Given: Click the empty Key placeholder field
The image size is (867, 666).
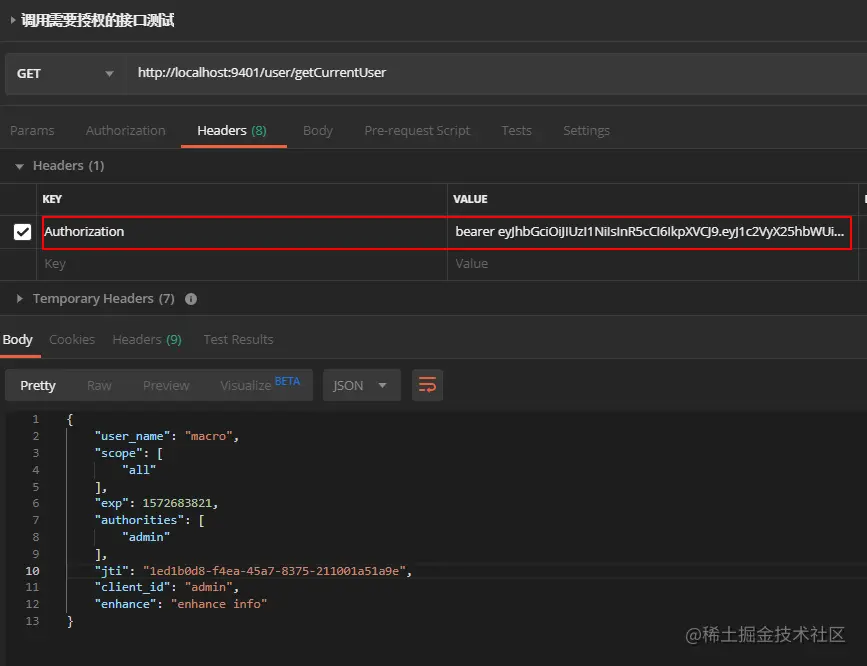Looking at the screenshot, I should click(242, 264).
